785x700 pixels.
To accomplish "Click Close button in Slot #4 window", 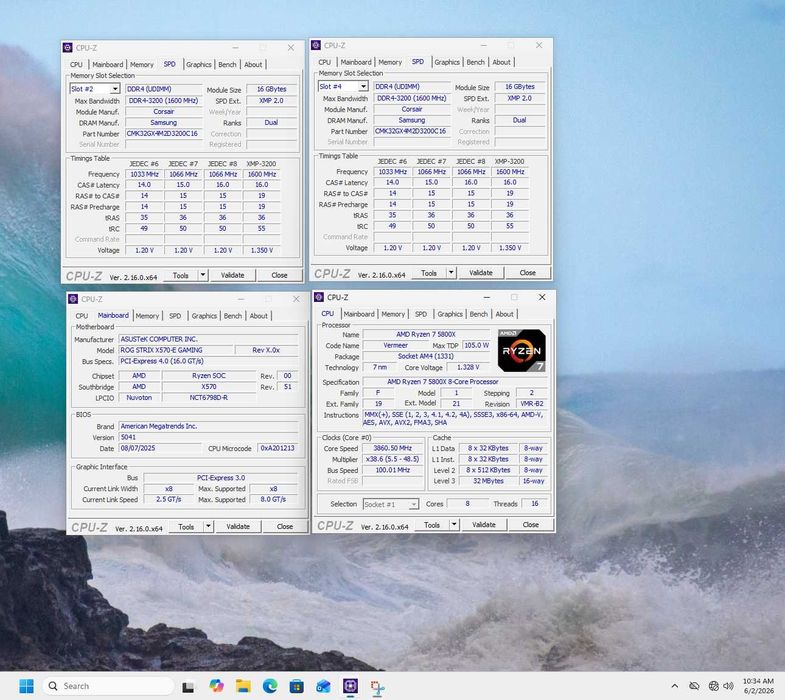I will (x=528, y=273).
